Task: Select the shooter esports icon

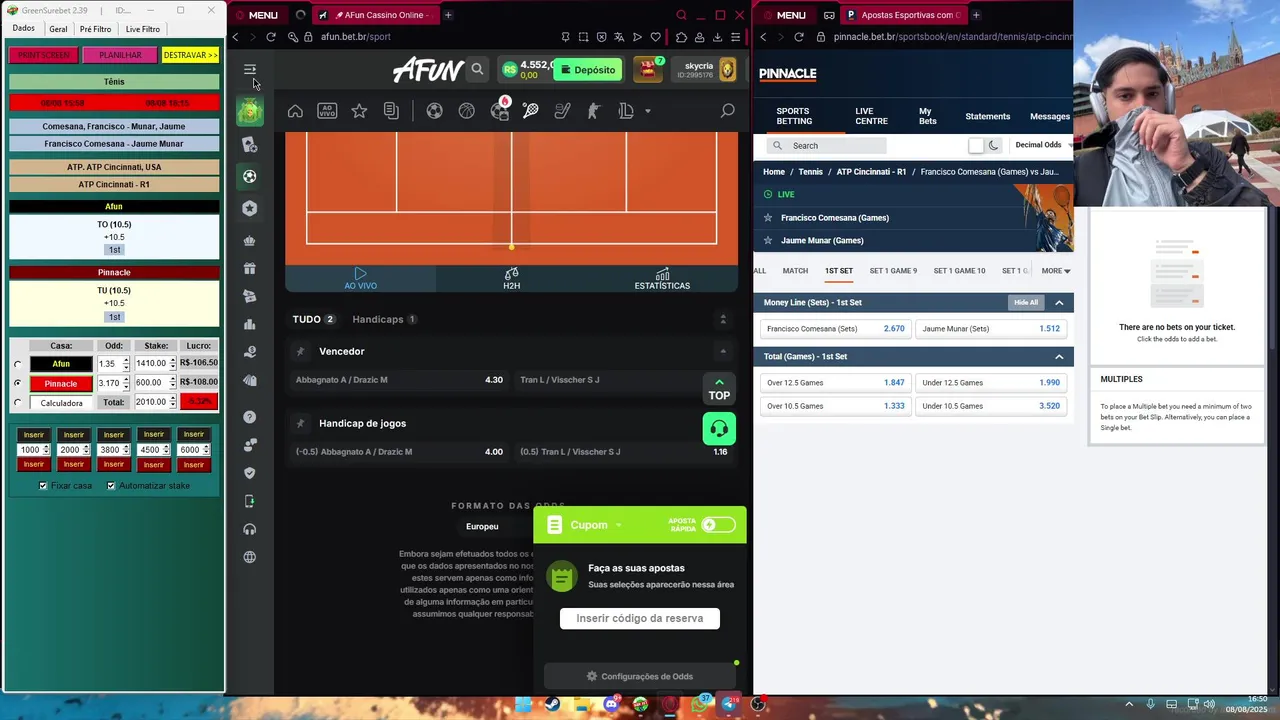Action: coord(595,111)
